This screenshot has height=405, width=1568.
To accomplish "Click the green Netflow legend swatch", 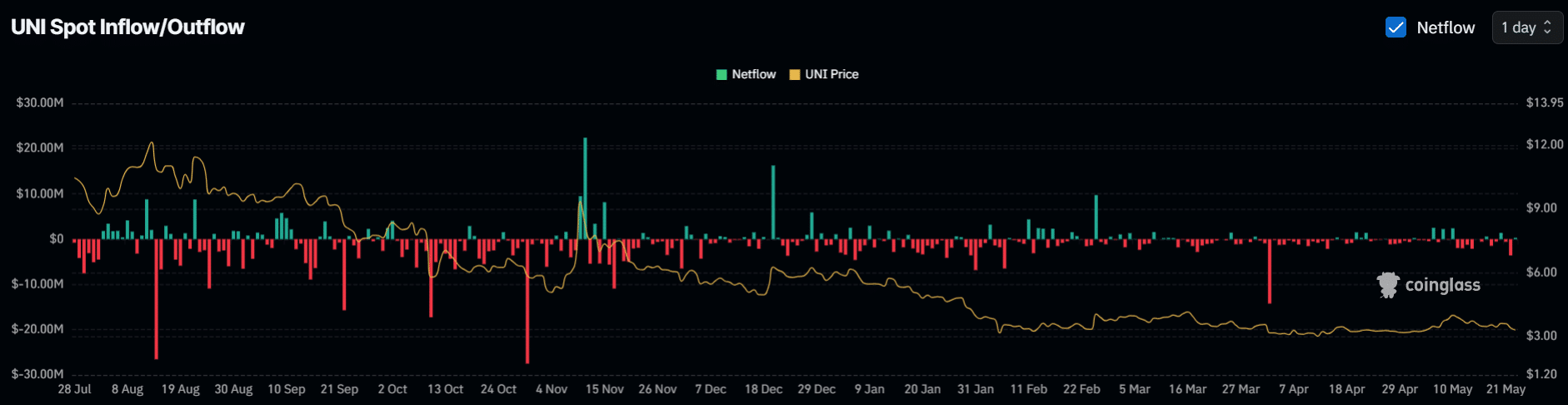I will (722, 74).
